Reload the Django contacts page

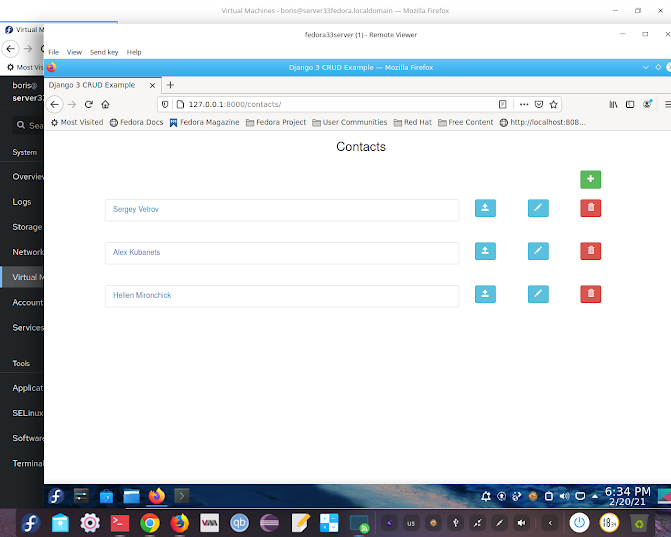pyautogui.click(x=89, y=104)
